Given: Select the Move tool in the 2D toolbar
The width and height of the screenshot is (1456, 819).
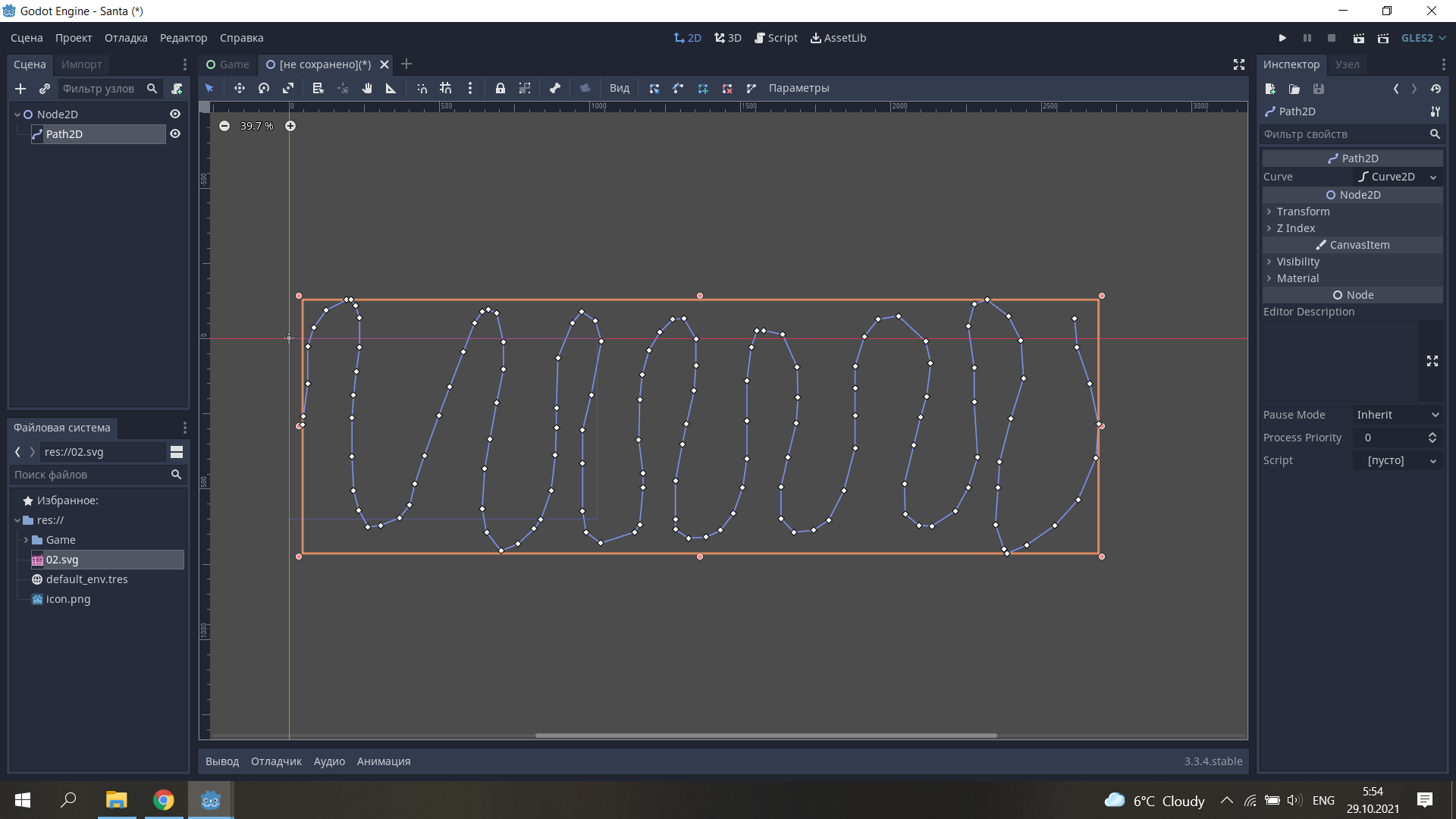Looking at the screenshot, I should click(240, 89).
